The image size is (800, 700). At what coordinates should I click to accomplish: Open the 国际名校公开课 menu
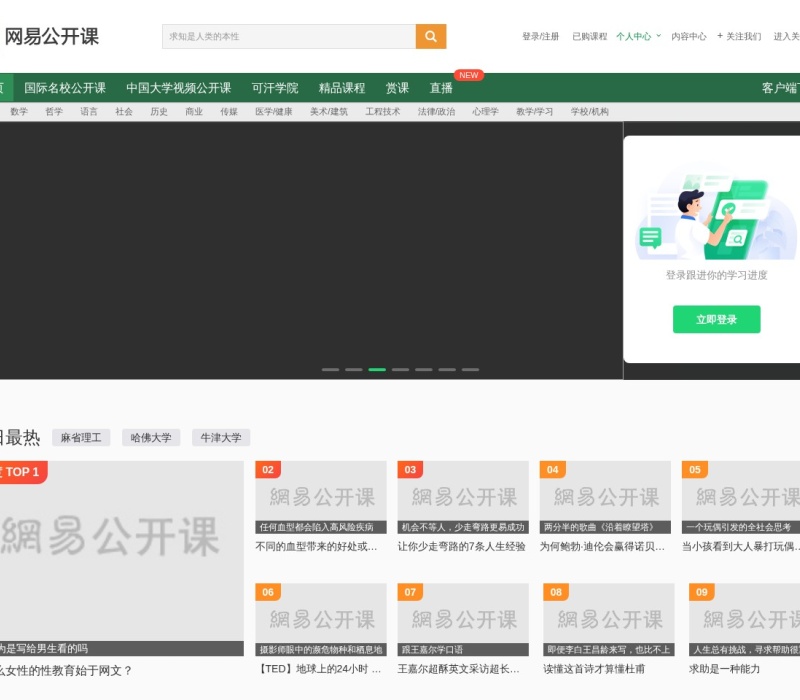[x=65, y=88]
